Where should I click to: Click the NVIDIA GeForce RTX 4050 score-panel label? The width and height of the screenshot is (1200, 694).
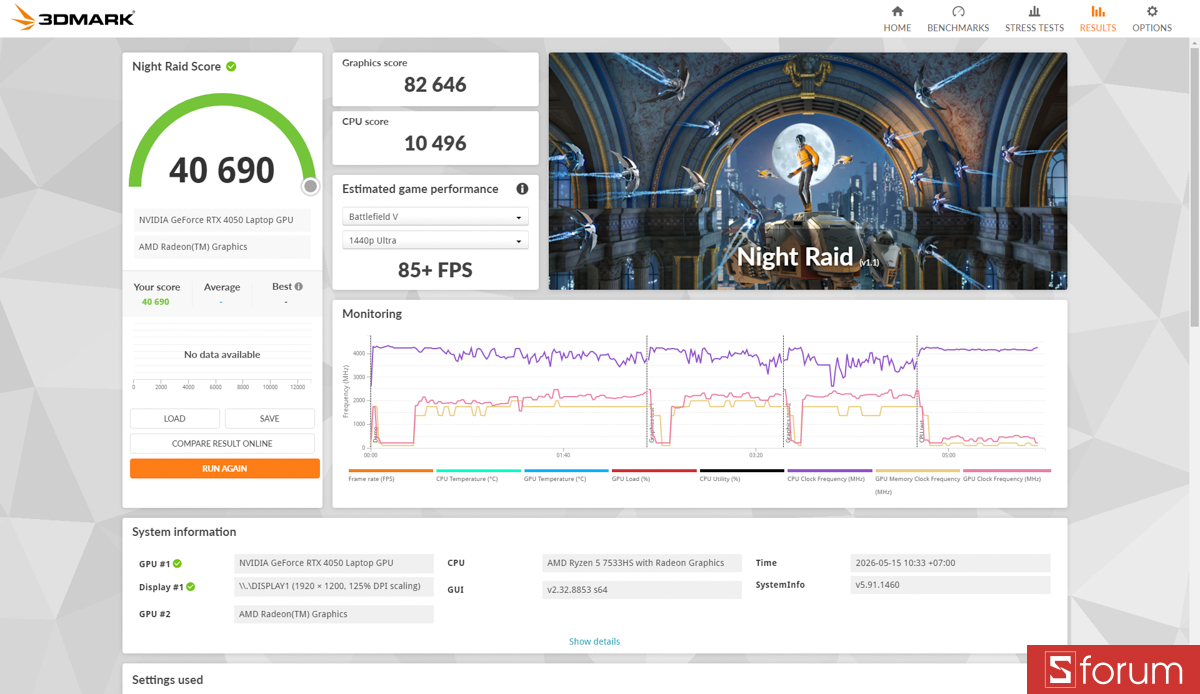pyautogui.click(x=222, y=221)
